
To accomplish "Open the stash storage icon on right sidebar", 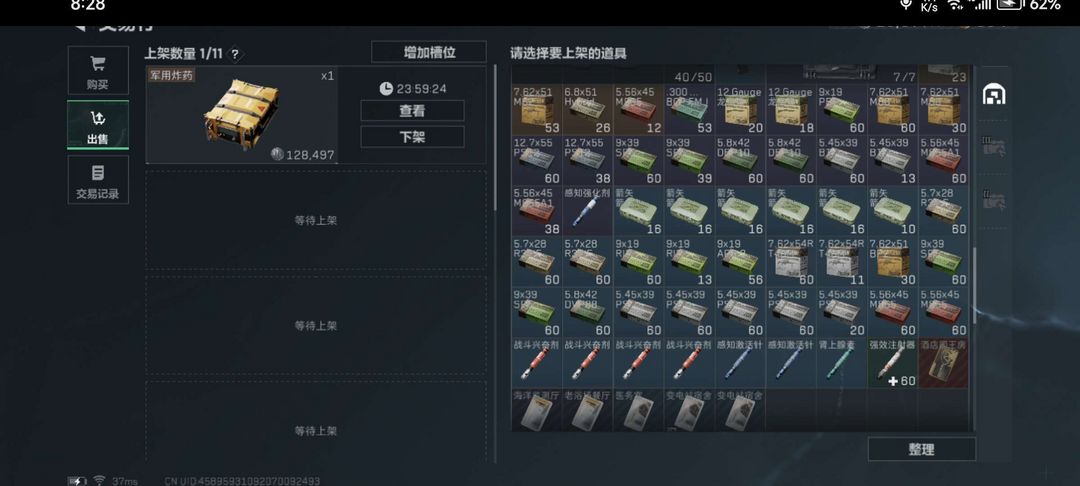I will coord(994,94).
